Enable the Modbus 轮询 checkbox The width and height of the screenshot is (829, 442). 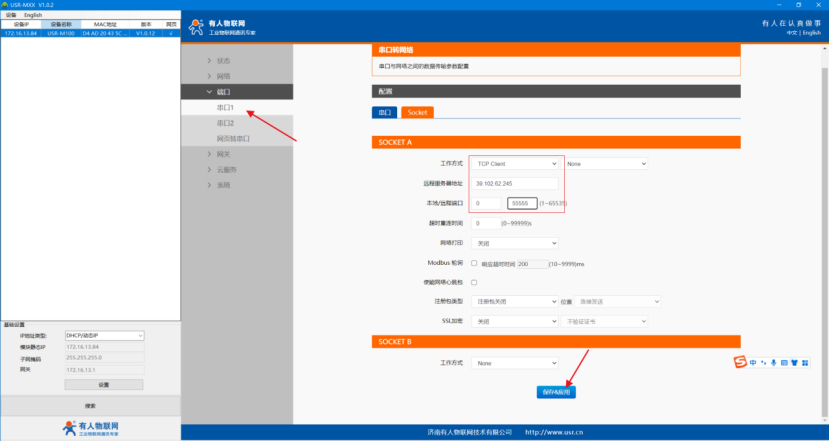(x=474, y=263)
